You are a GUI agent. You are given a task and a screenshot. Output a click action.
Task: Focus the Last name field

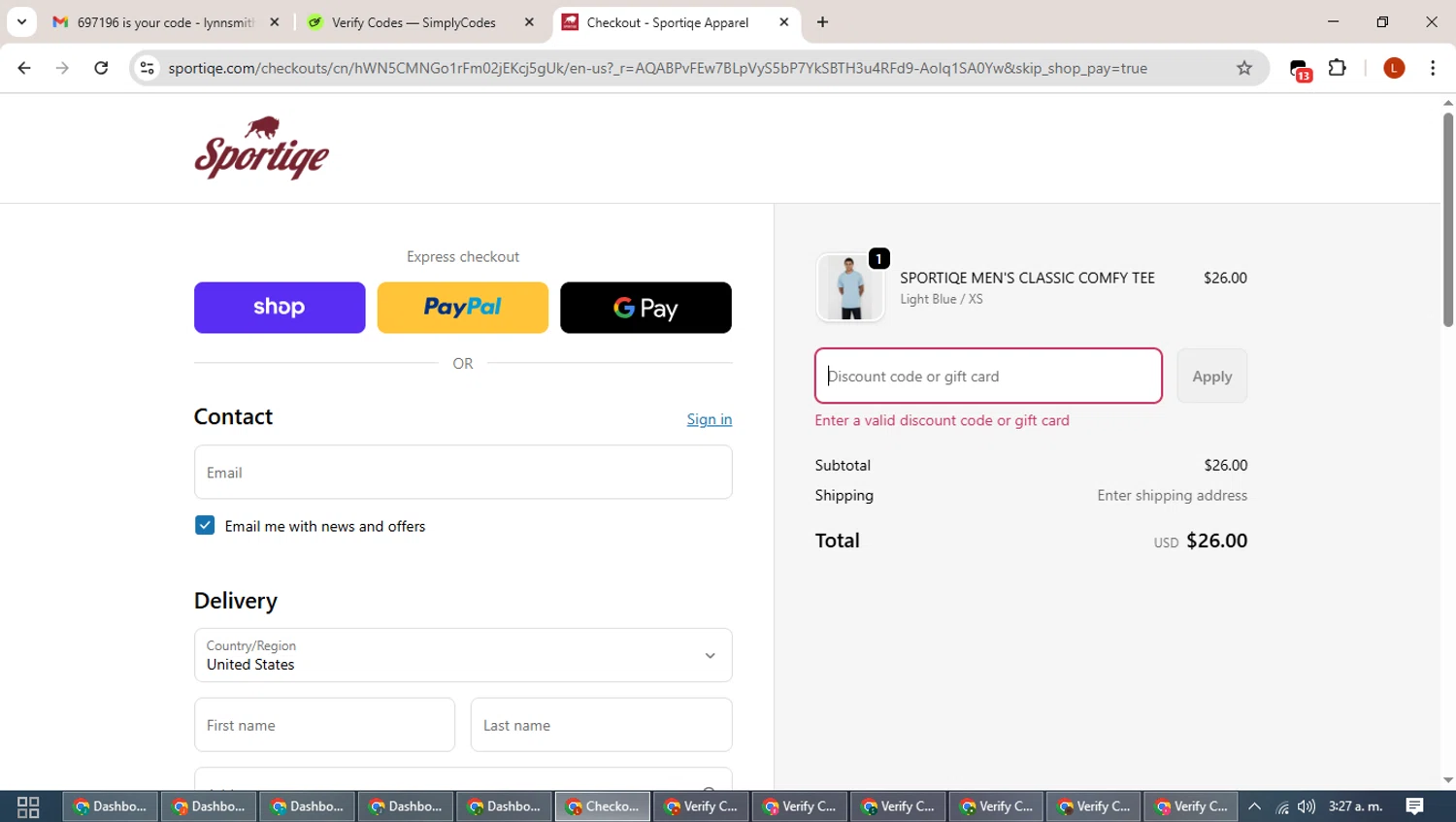coord(602,725)
